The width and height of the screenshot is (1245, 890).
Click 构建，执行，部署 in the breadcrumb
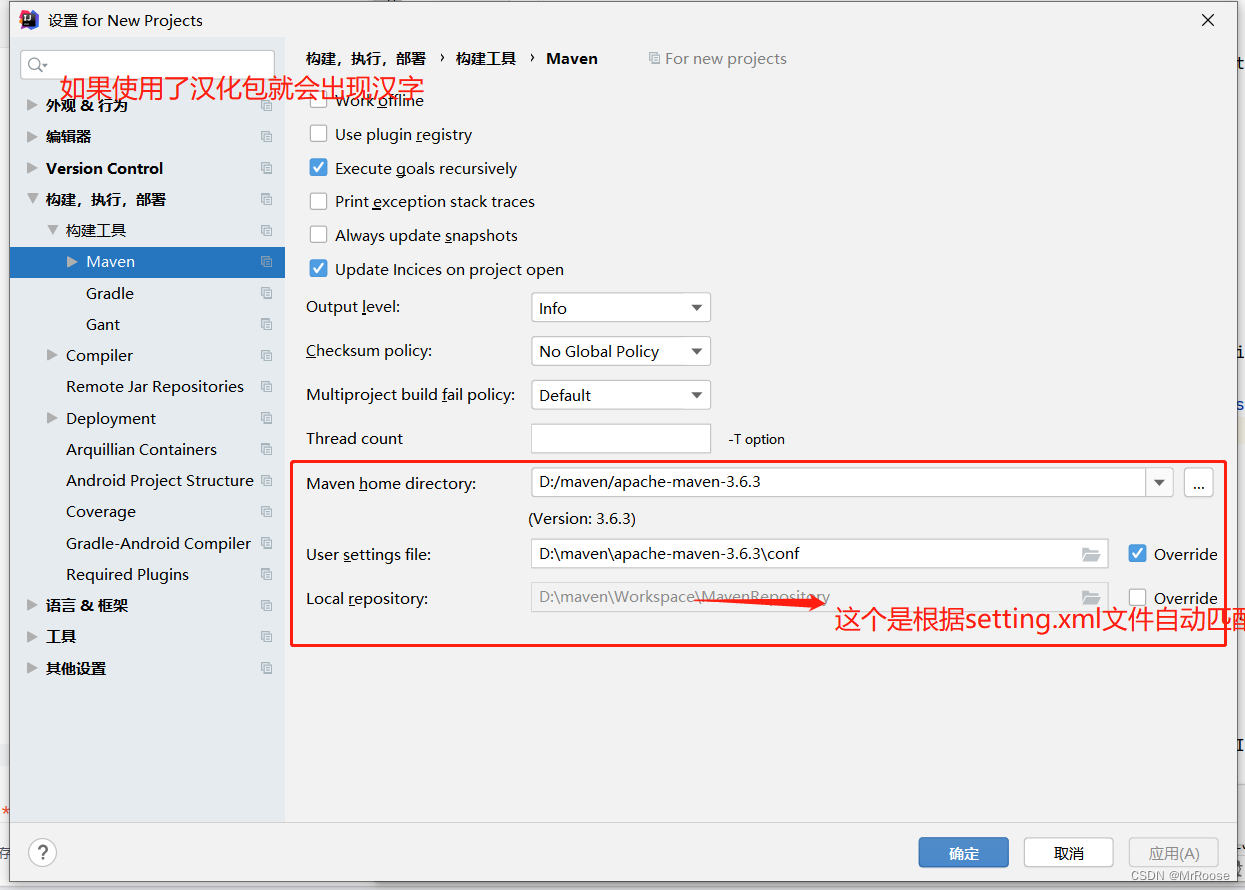[x=366, y=59]
